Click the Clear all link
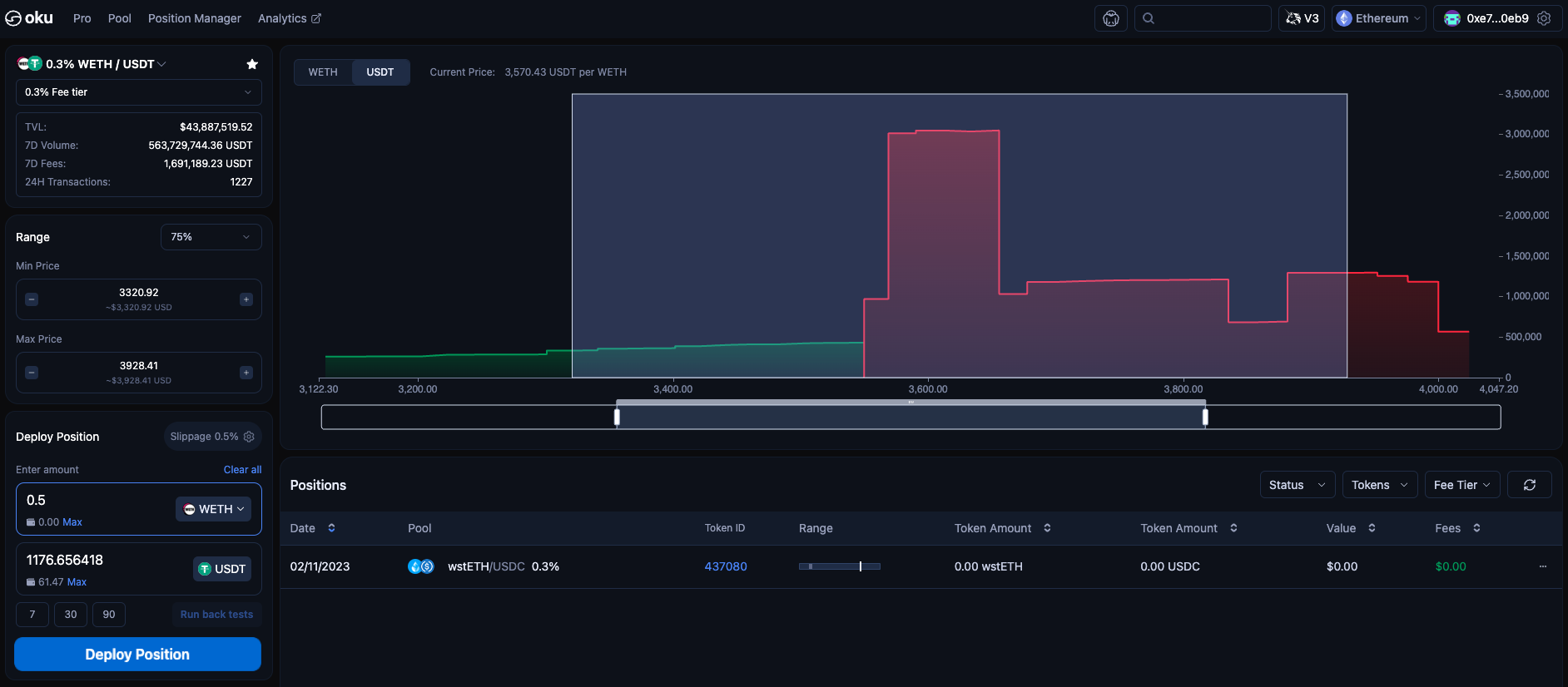This screenshot has height=687, width=1568. pyautogui.click(x=242, y=470)
